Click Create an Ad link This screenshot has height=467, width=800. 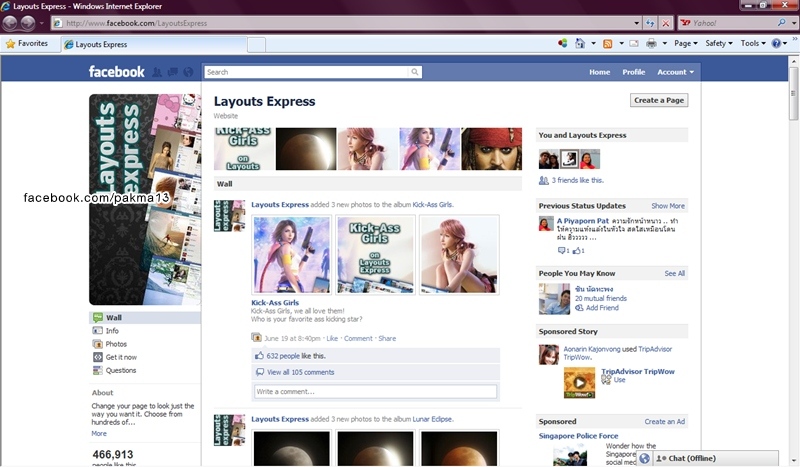pos(664,422)
